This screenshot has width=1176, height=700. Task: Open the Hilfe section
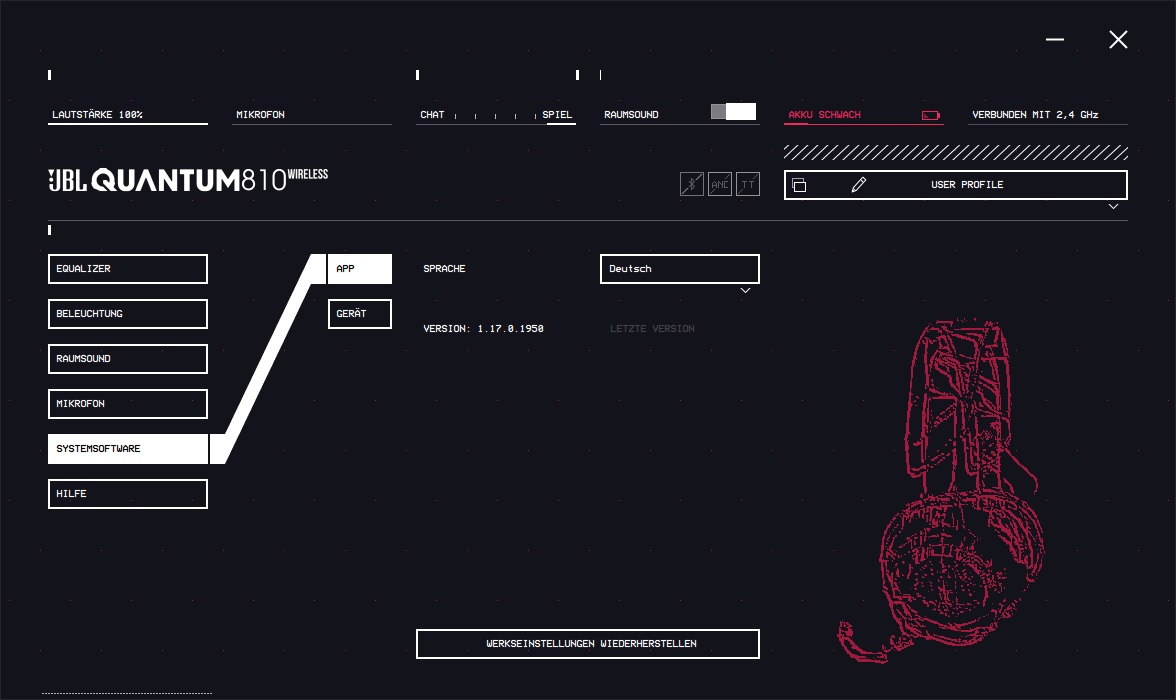[128, 494]
